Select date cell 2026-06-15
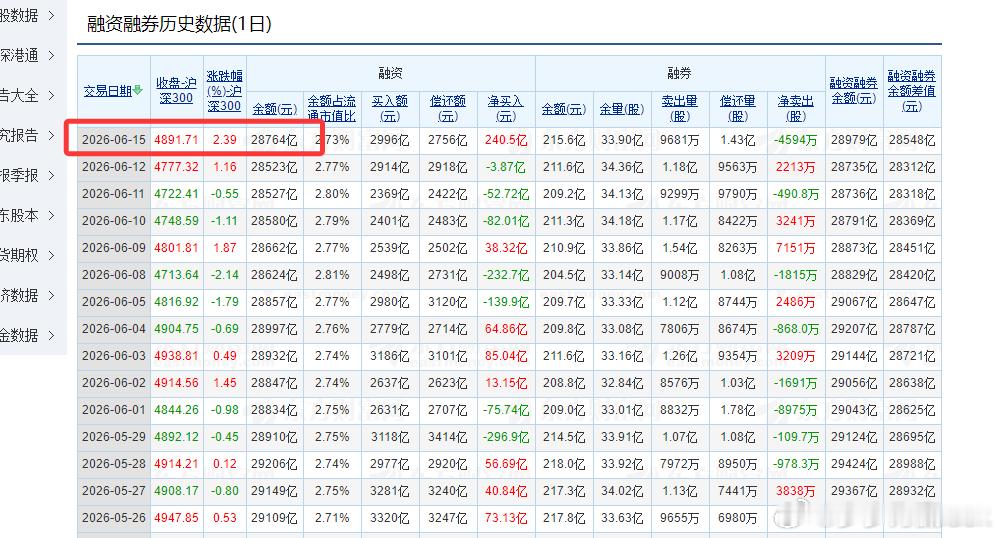The width and height of the screenshot is (1000, 538). 114,140
